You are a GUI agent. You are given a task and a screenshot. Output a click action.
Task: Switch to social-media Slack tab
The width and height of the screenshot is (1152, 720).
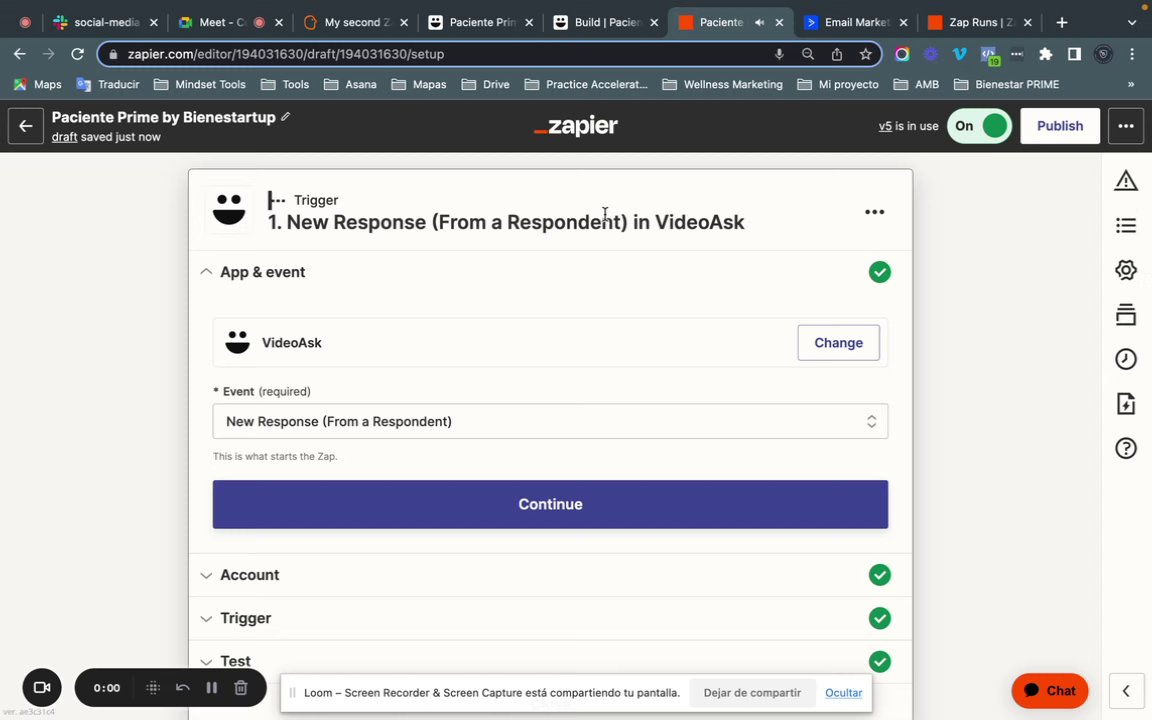pyautogui.click(x=107, y=22)
